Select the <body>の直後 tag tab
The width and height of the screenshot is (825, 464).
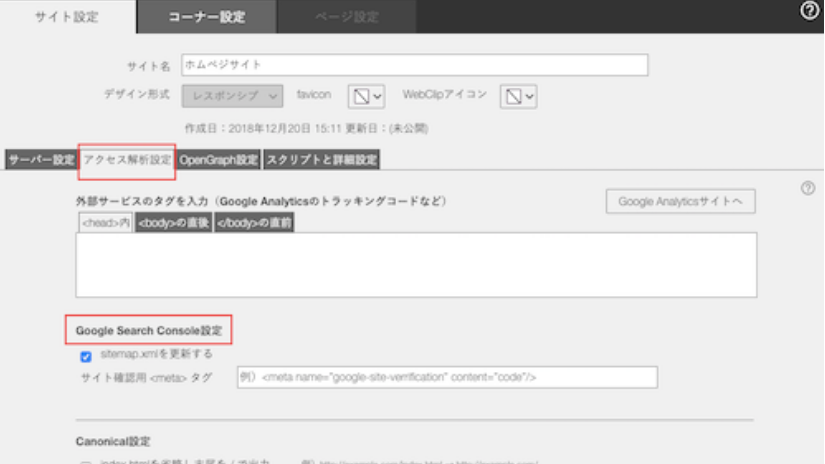tap(172, 223)
